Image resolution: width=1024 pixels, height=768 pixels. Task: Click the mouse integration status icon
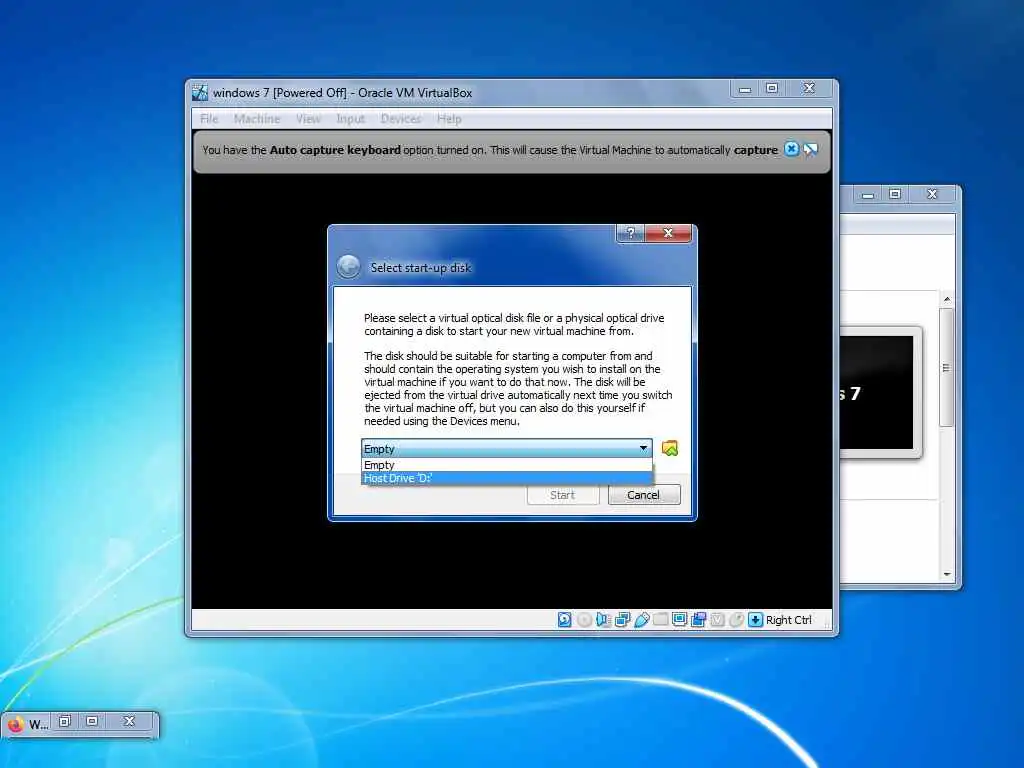[736, 619]
